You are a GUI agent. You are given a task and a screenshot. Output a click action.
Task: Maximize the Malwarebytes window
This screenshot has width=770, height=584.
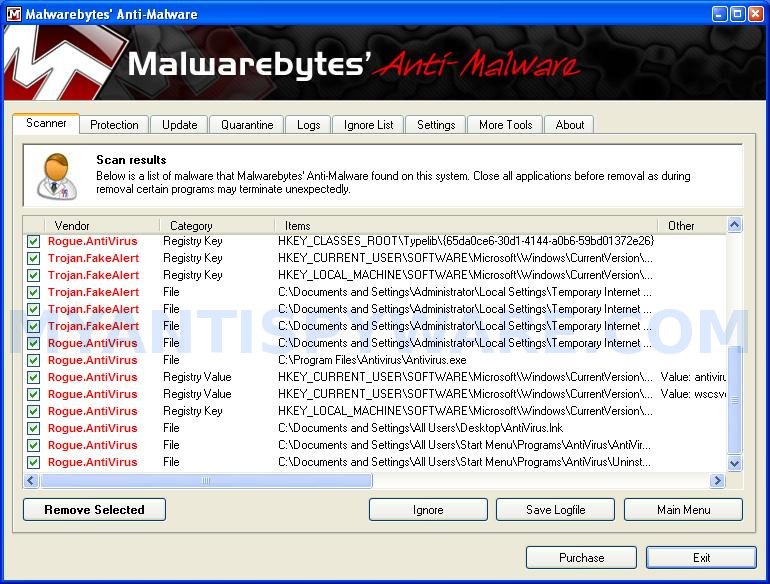pos(738,14)
